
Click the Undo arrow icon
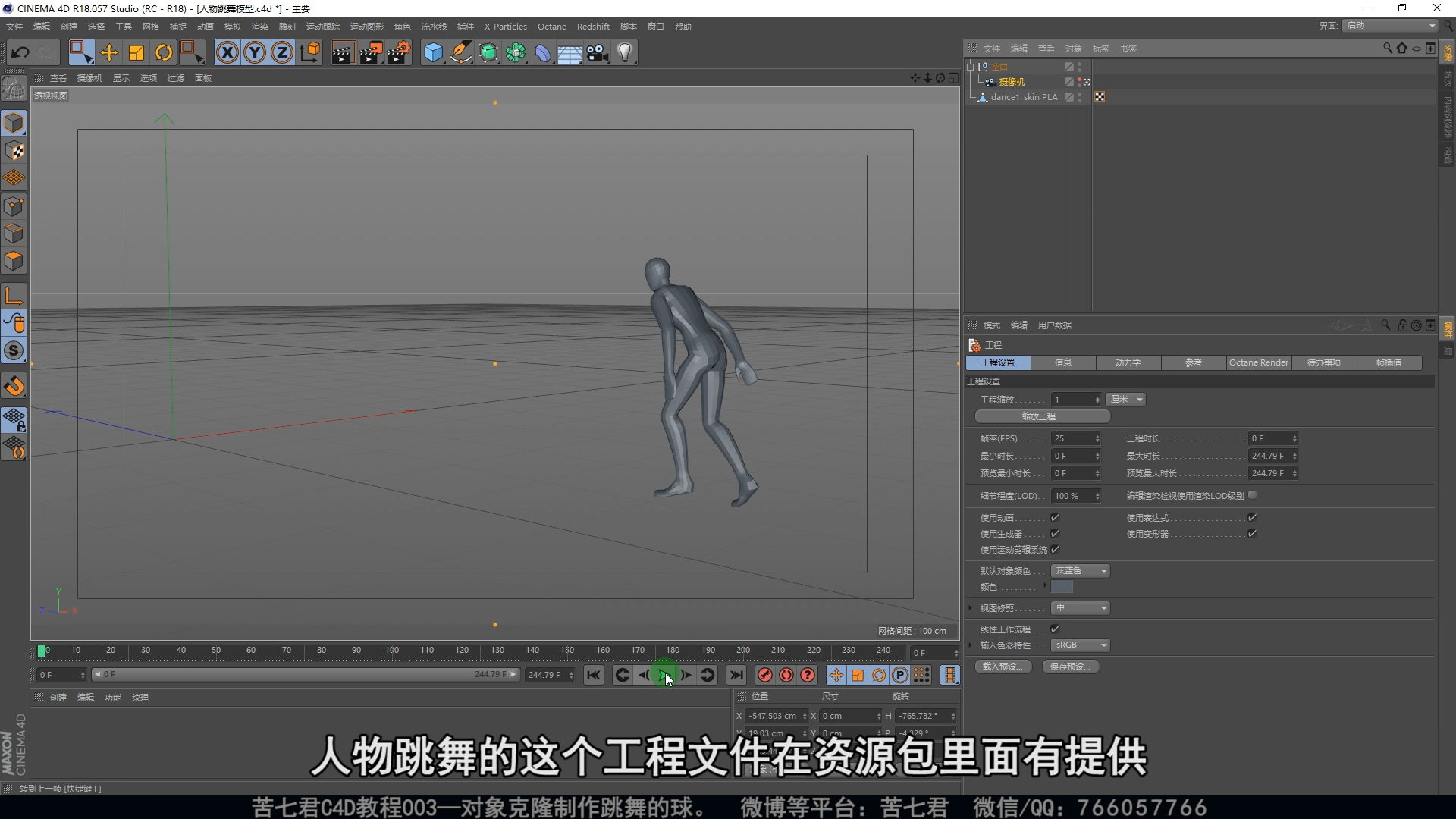tap(20, 52)
